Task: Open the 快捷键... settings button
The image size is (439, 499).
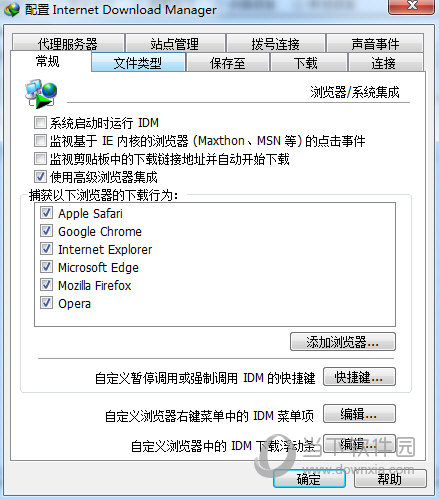Action: [359, 377]
